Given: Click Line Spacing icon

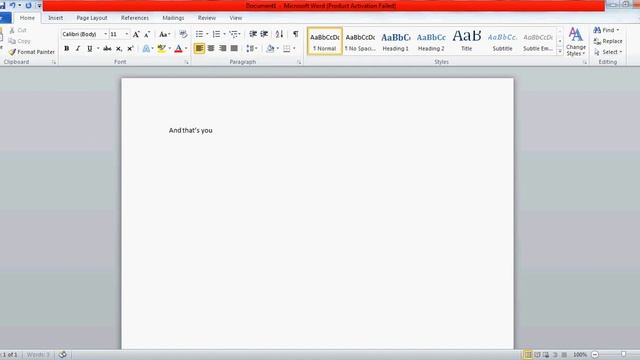Looking at the screenshot, I should click(x=250, y=49).
